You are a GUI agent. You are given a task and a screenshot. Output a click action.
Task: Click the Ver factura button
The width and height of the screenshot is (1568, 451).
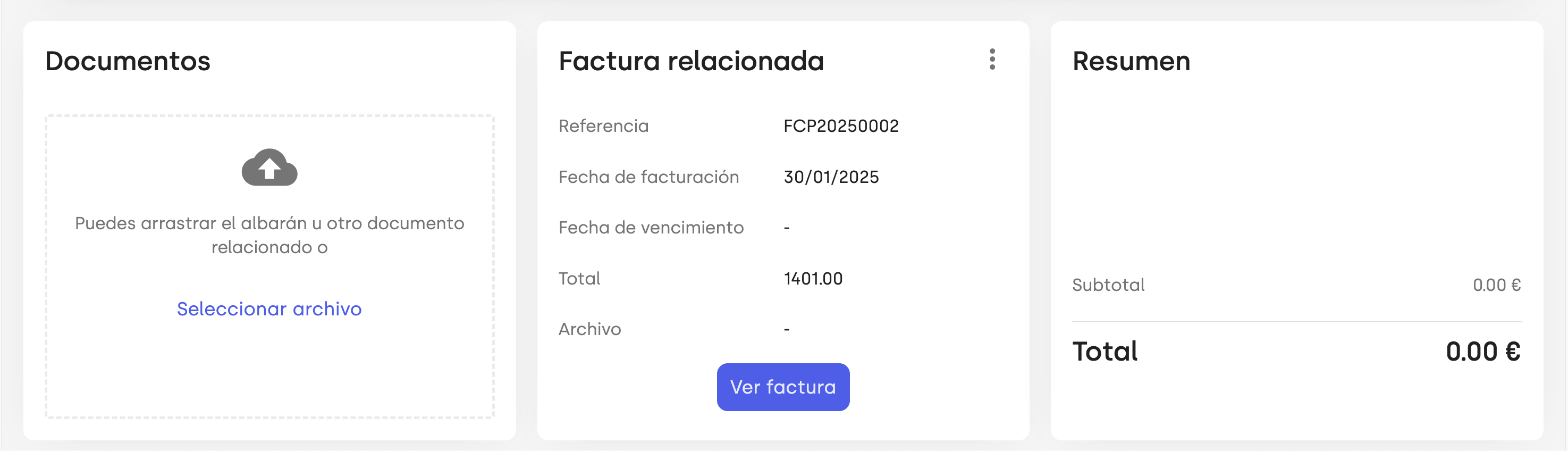(783, 387)
